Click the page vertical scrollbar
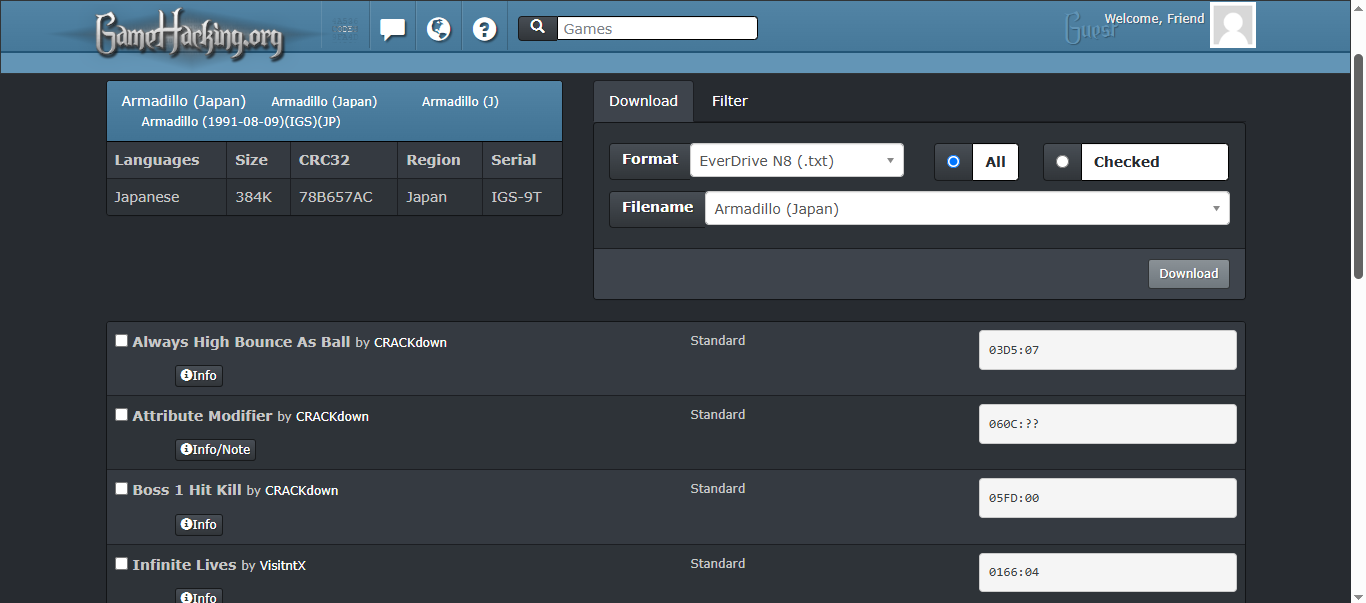Image resolution: width=1366 pixels, height=603 pixels. (x=1358, y=166)
